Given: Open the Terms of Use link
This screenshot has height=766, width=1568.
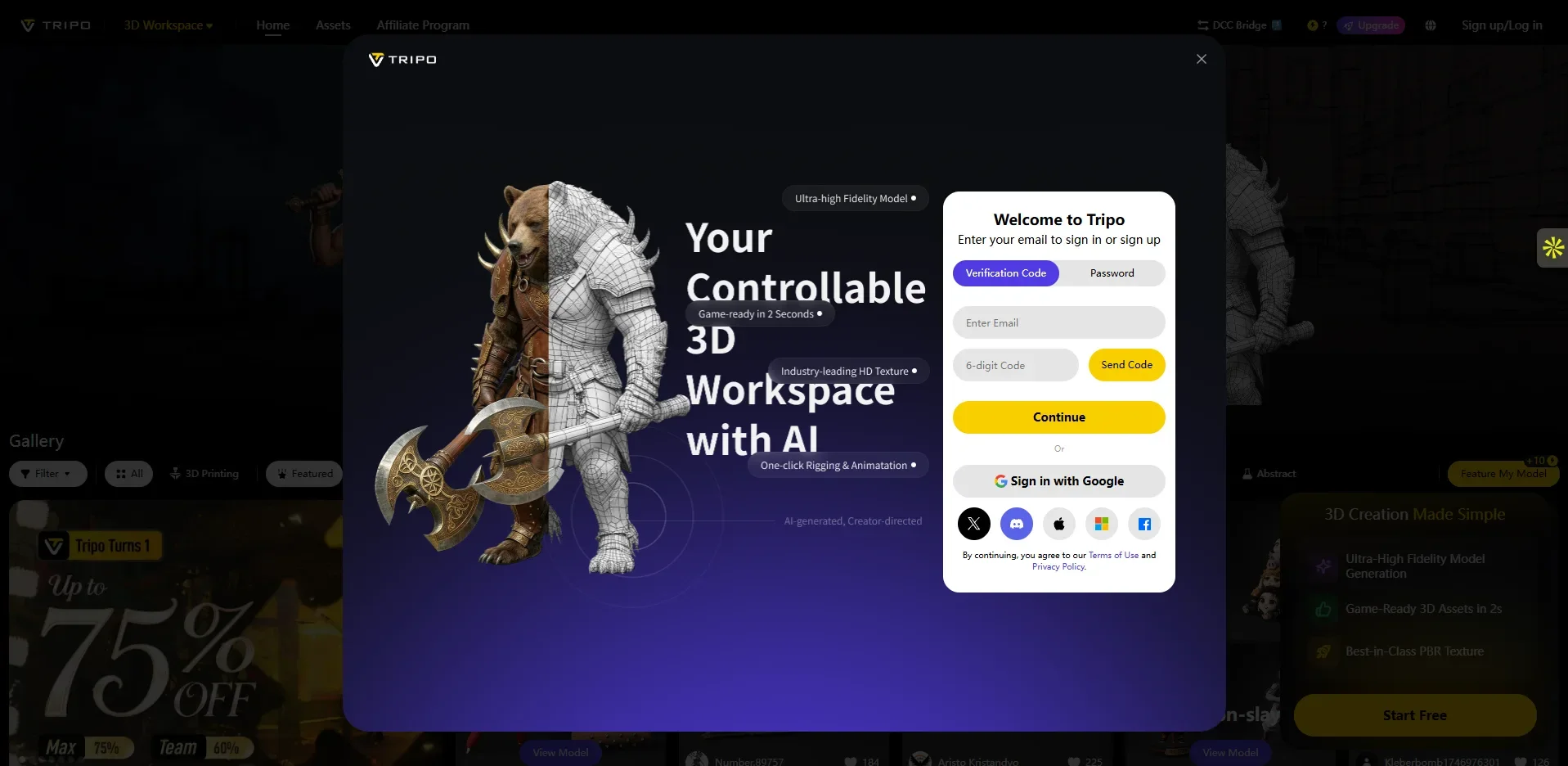Looking at the screenshot, I should pyautogui.click(x=1113, y=555).
